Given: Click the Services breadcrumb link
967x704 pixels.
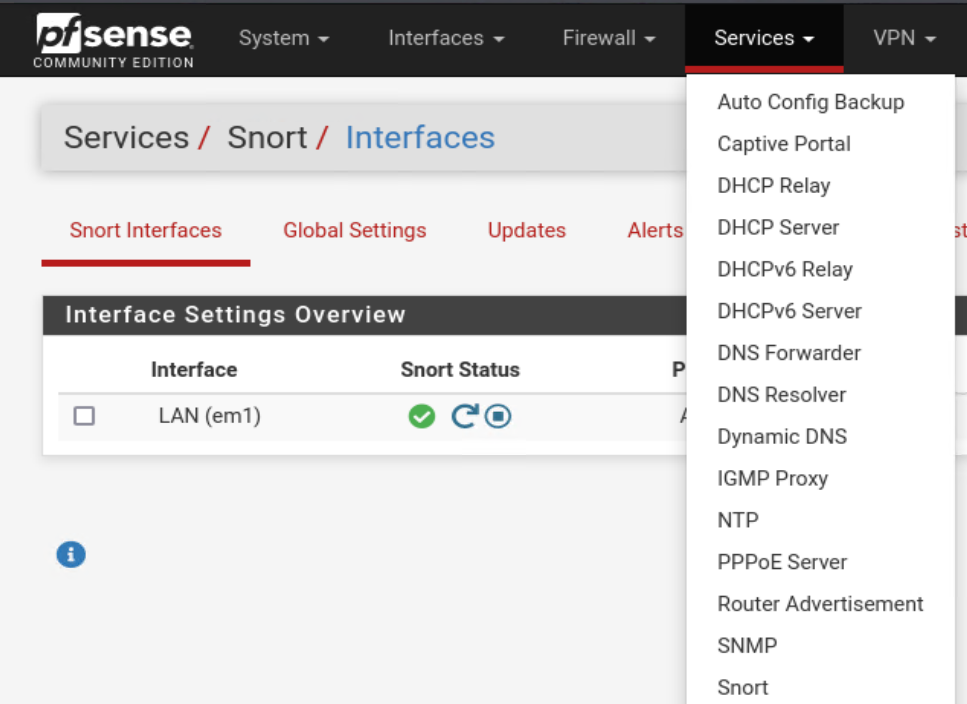Looking at the screenshot, I should (x=126, y=137).
